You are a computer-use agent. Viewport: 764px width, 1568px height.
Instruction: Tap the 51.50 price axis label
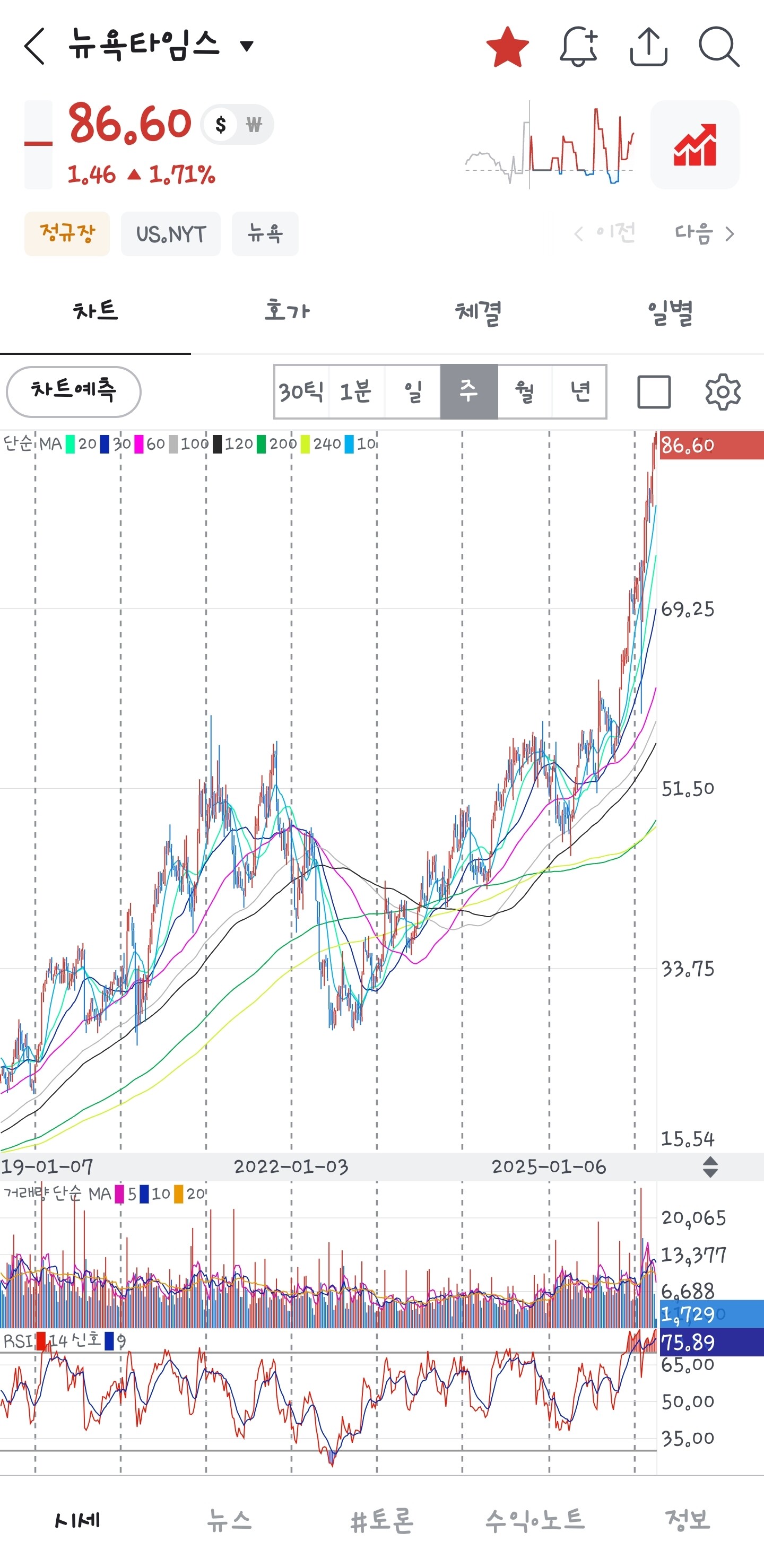tap(688, 789)
